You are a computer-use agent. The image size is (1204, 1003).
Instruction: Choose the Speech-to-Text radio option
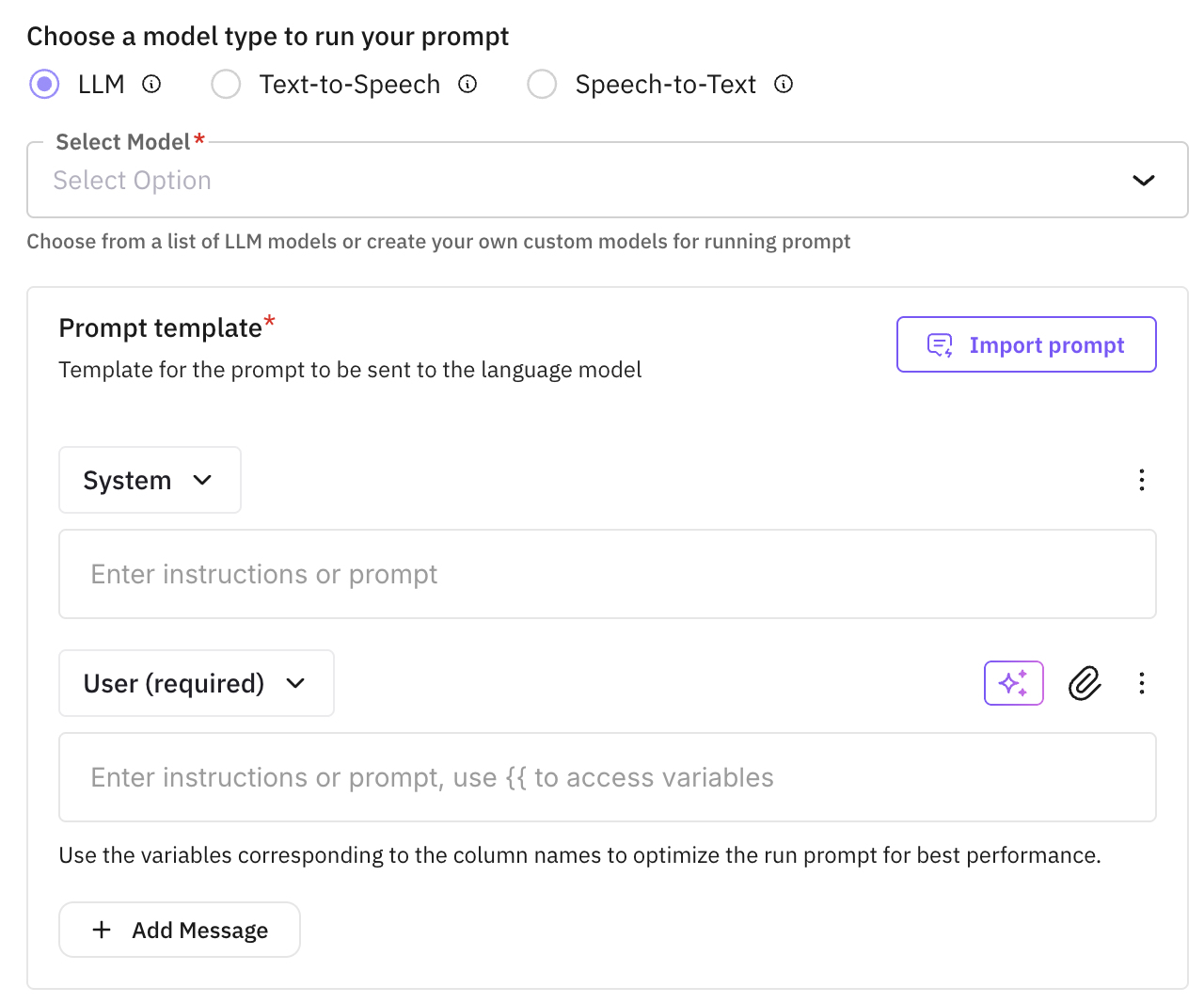click(542, 85)
